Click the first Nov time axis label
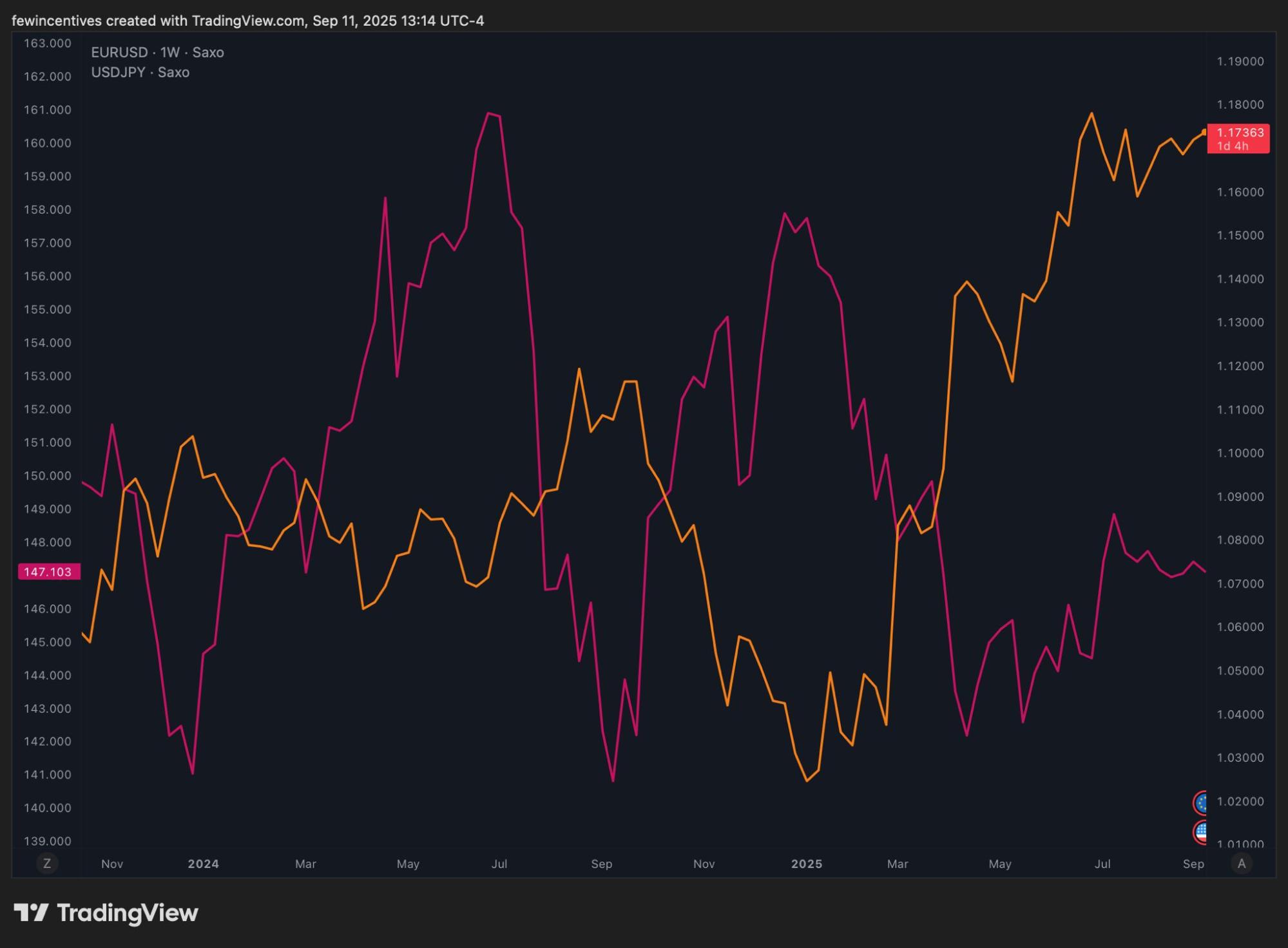 (111, 864)
